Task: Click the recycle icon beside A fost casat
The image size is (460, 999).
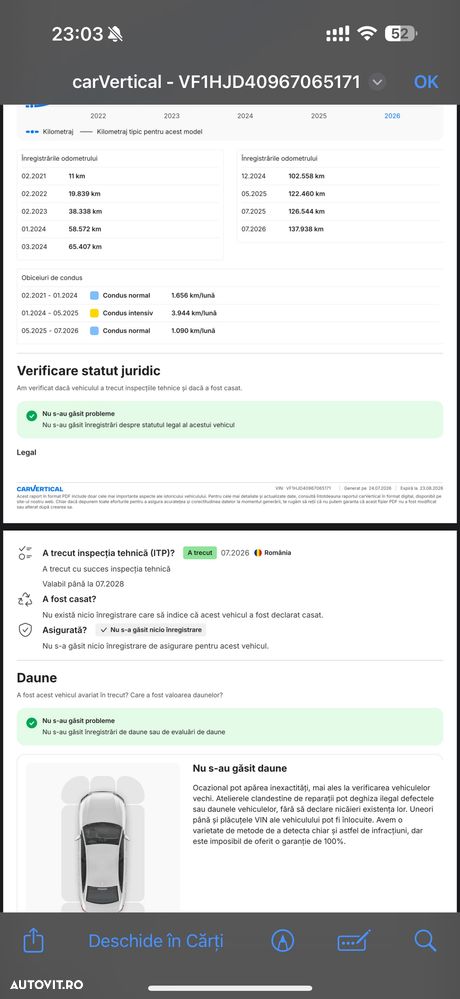Action: click(x=25, y=599)
